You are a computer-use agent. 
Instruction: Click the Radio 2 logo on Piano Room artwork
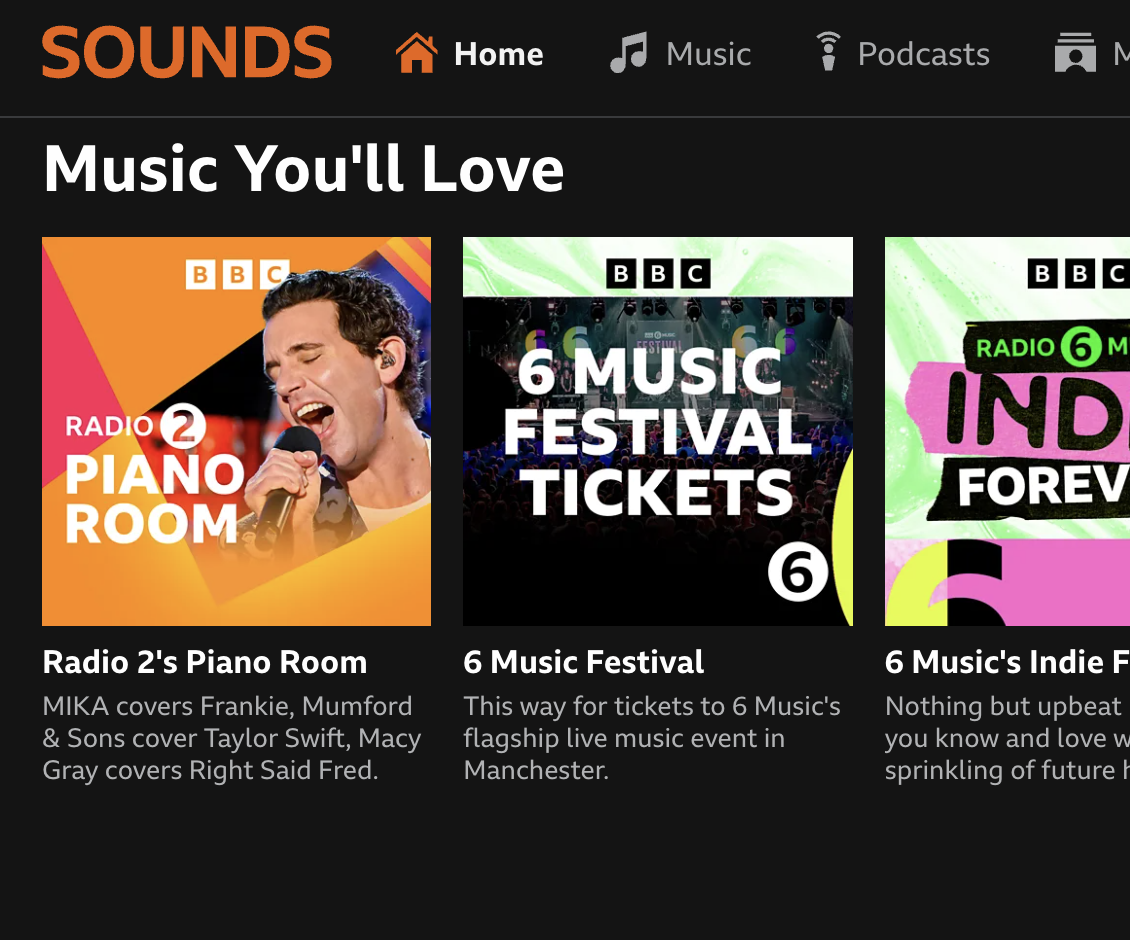pyautogui.click(x=135, y=428)
